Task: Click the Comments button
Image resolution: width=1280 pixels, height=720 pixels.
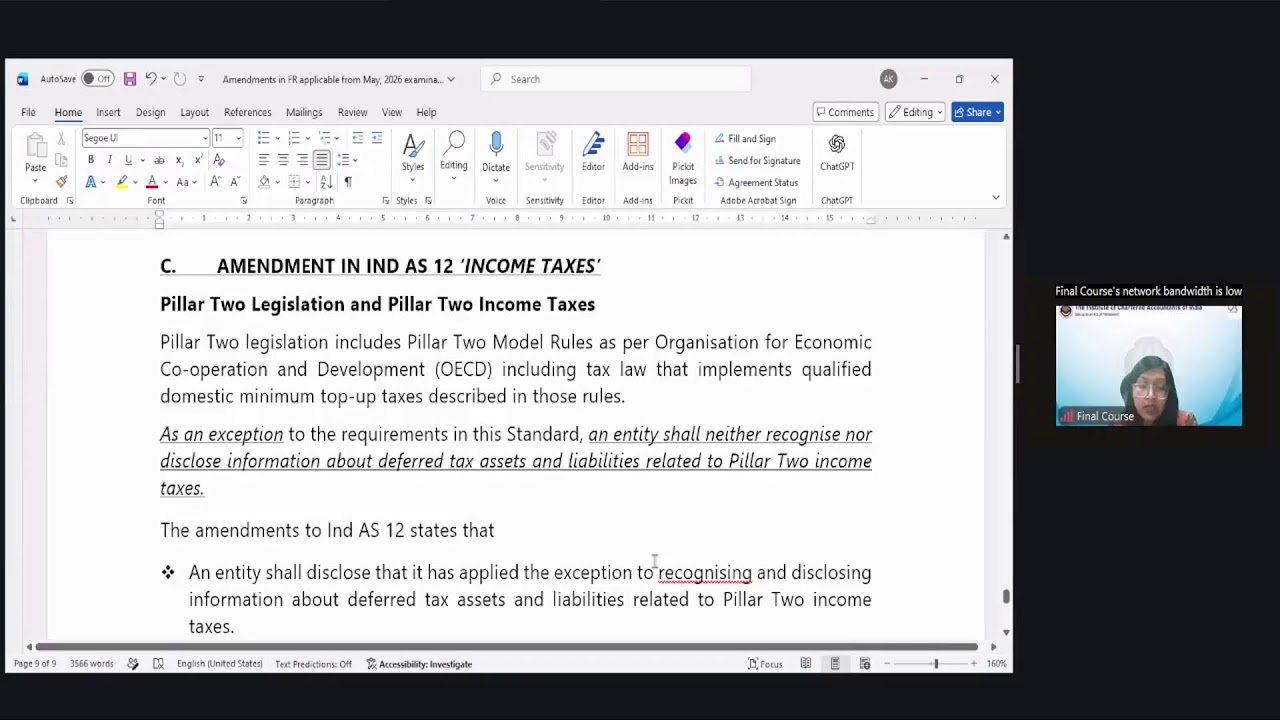Action: coord(845,112)
